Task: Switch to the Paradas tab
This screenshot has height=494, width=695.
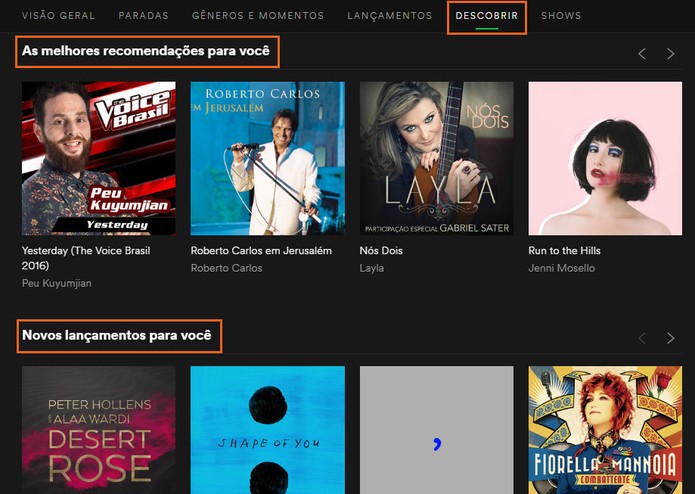Action: coord(143,16)
